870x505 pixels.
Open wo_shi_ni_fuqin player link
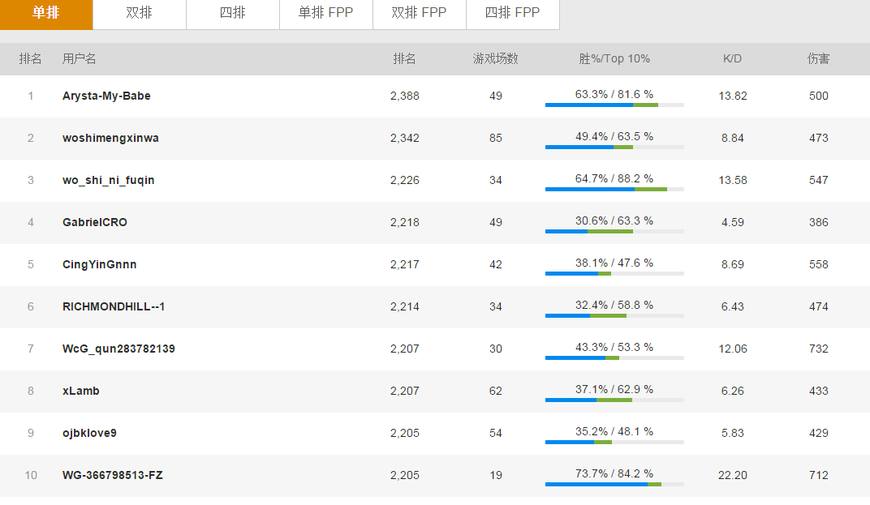108,180
